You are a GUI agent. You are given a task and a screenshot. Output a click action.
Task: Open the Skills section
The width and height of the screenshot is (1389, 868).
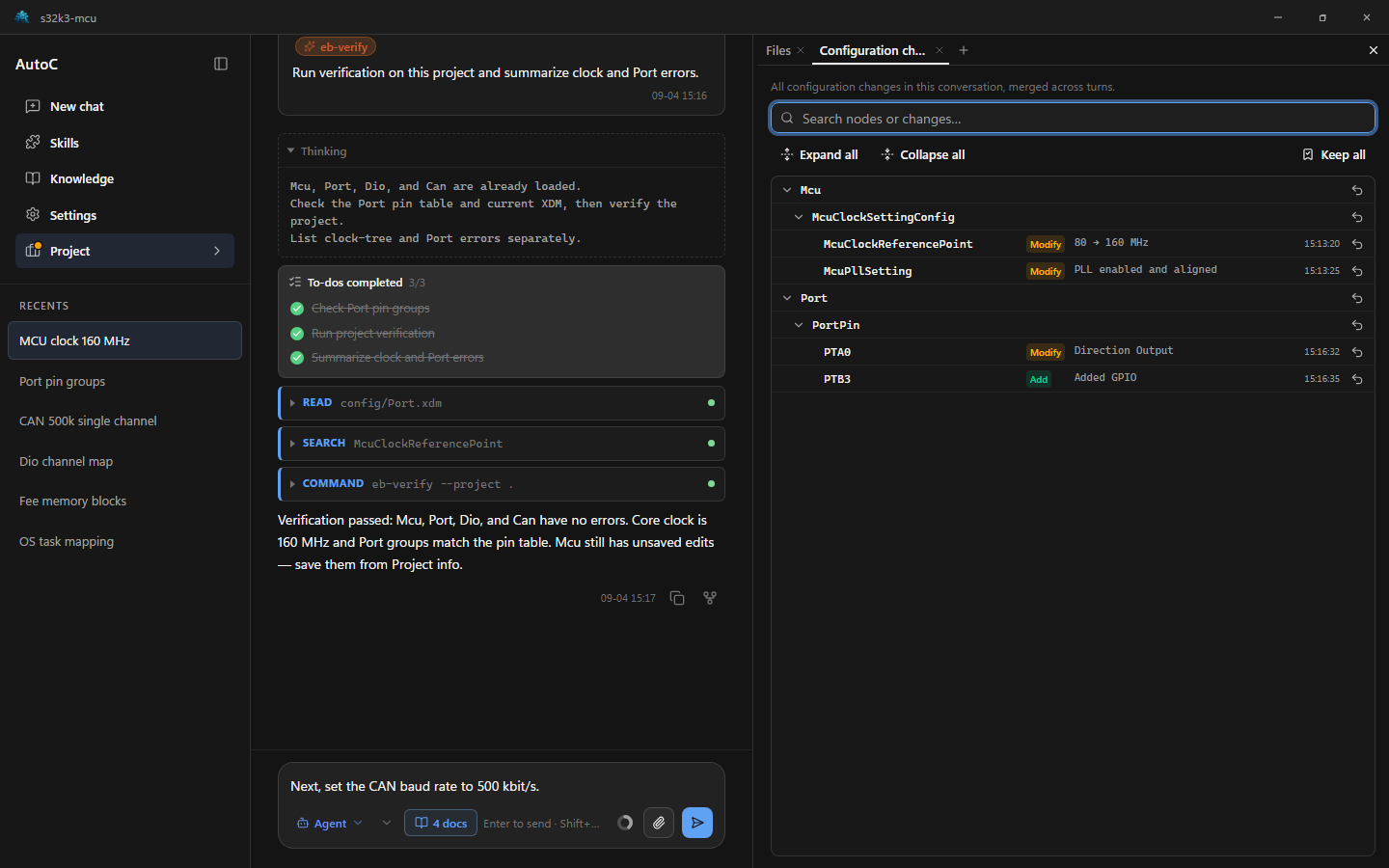pos(124,143)
